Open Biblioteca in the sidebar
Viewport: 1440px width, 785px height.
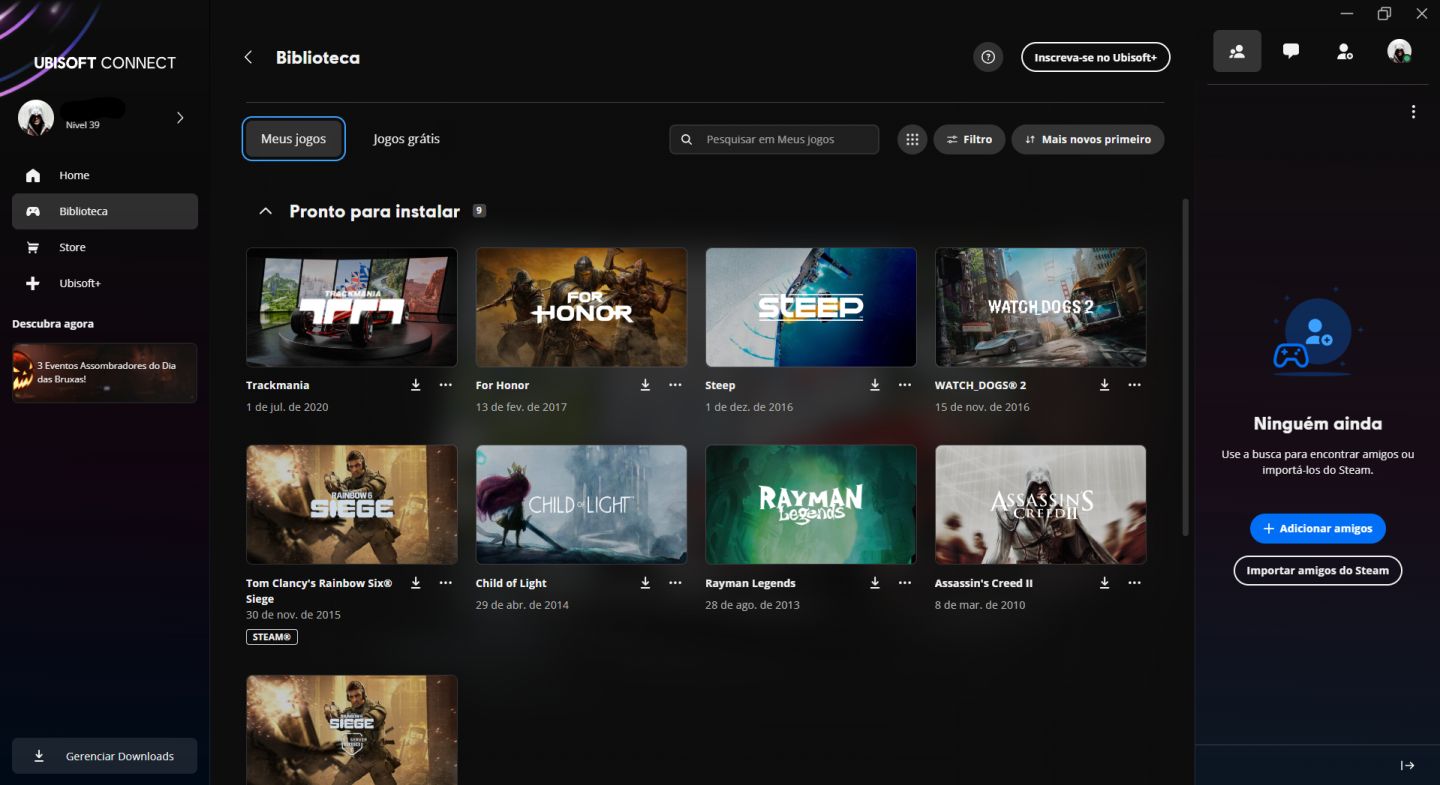click(105, 211)
